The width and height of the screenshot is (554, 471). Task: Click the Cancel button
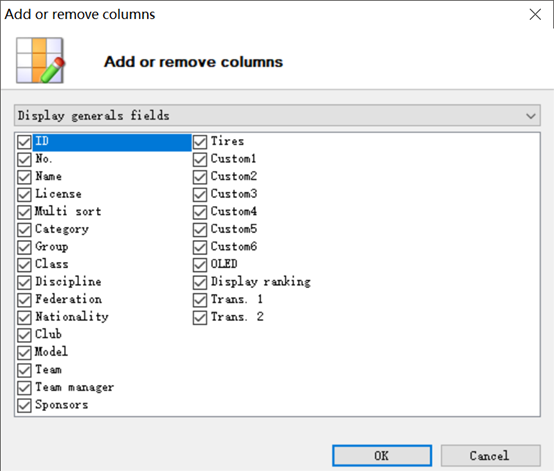(x=490, y=455)
